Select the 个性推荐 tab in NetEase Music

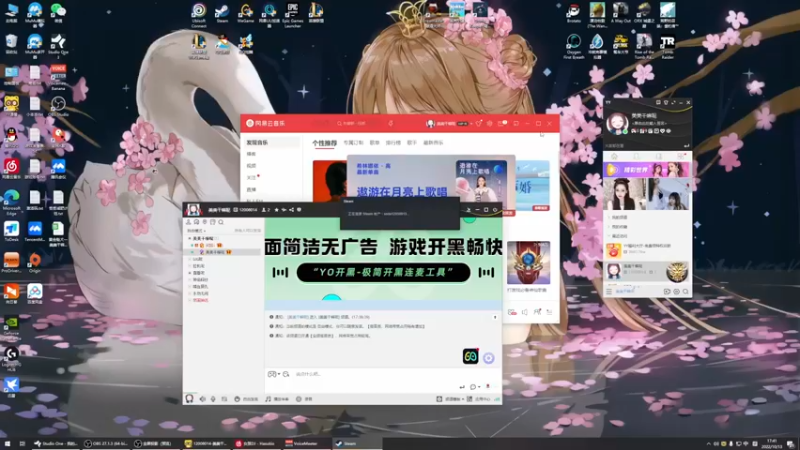[x=324, y=143]
